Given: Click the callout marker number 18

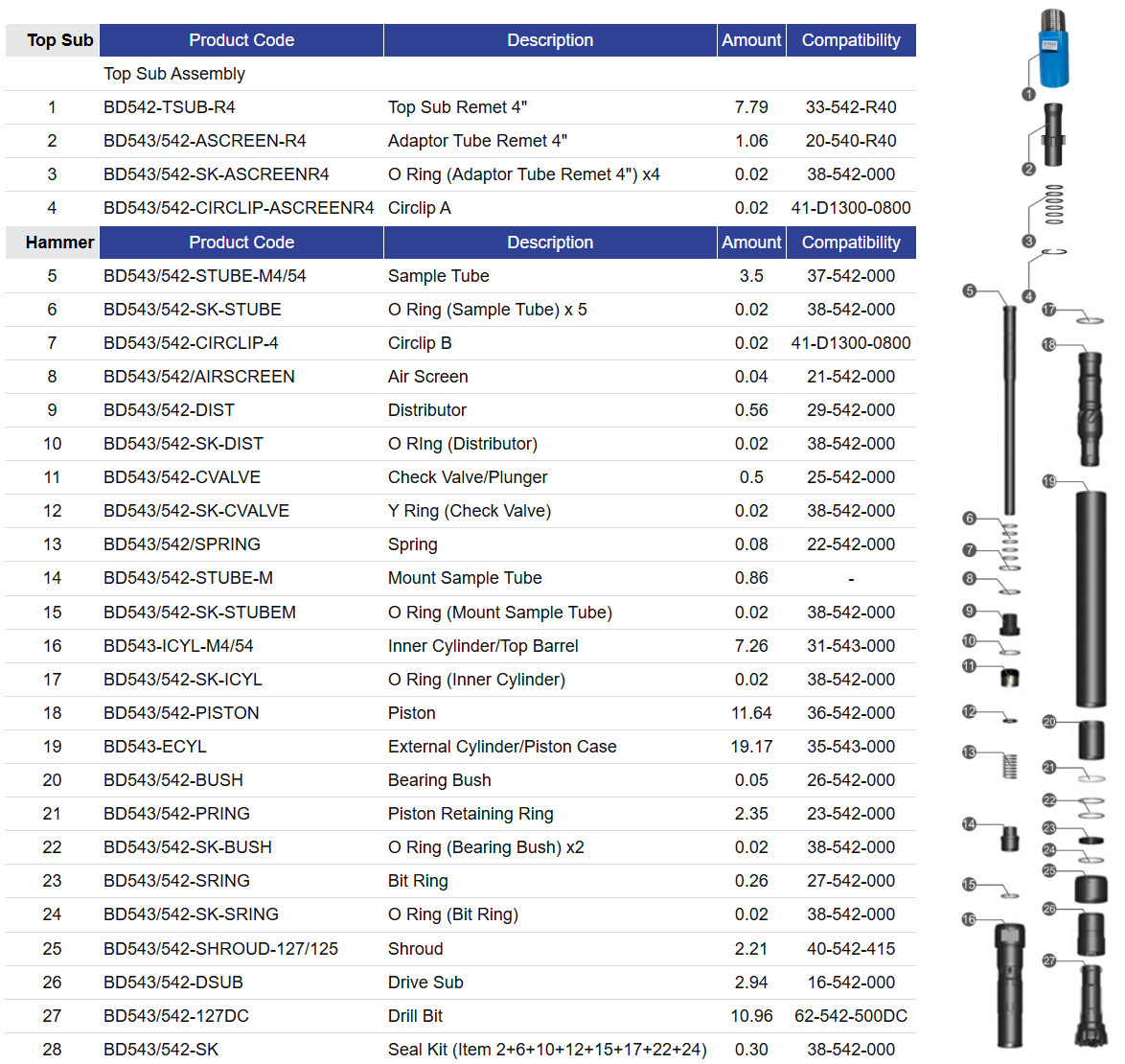Looking at the screenshot, I should (x=1049, y=344).
